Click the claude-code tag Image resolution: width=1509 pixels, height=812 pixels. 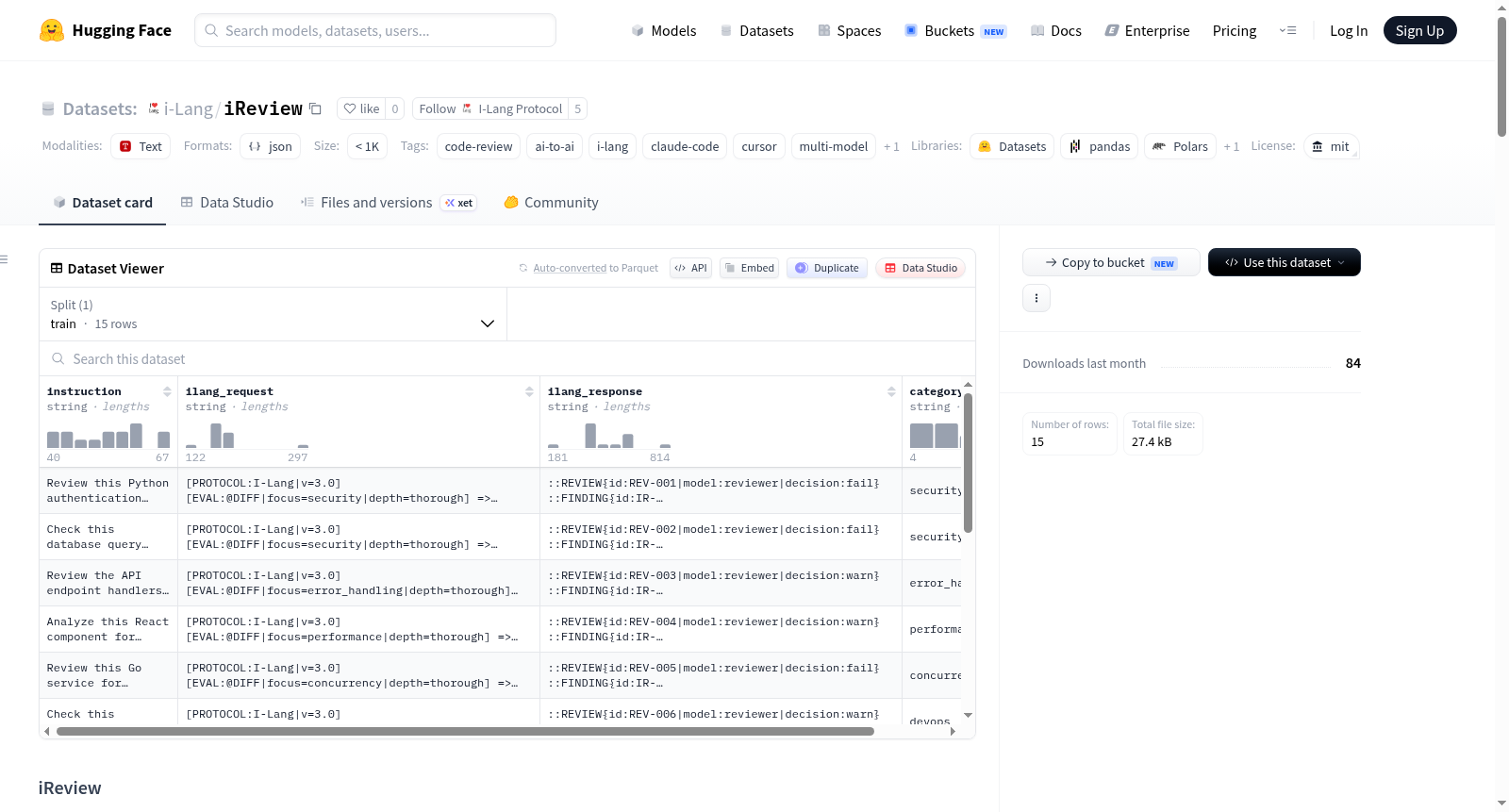[685, 146]
